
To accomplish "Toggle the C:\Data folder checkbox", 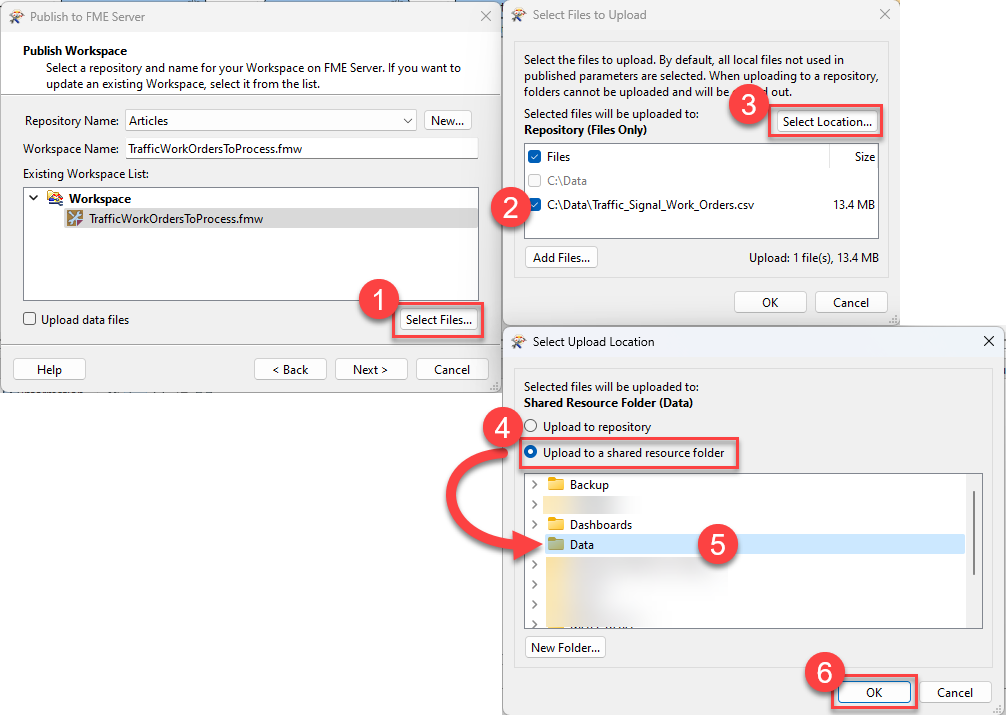I will (534, 180).
